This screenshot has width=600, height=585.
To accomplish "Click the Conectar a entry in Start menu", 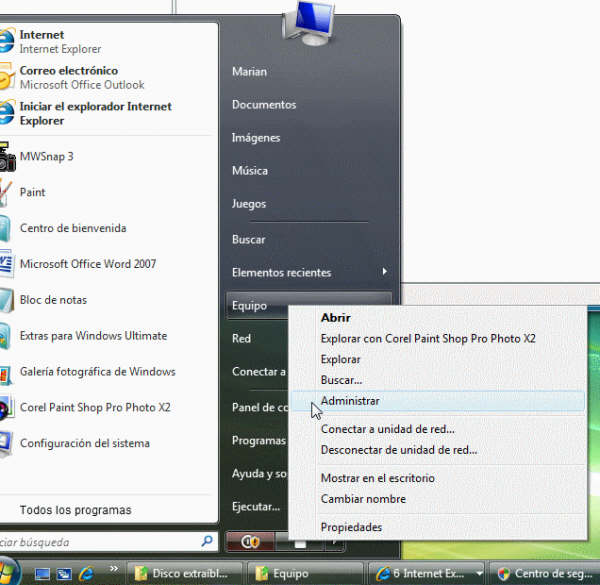I will point(259,372).
